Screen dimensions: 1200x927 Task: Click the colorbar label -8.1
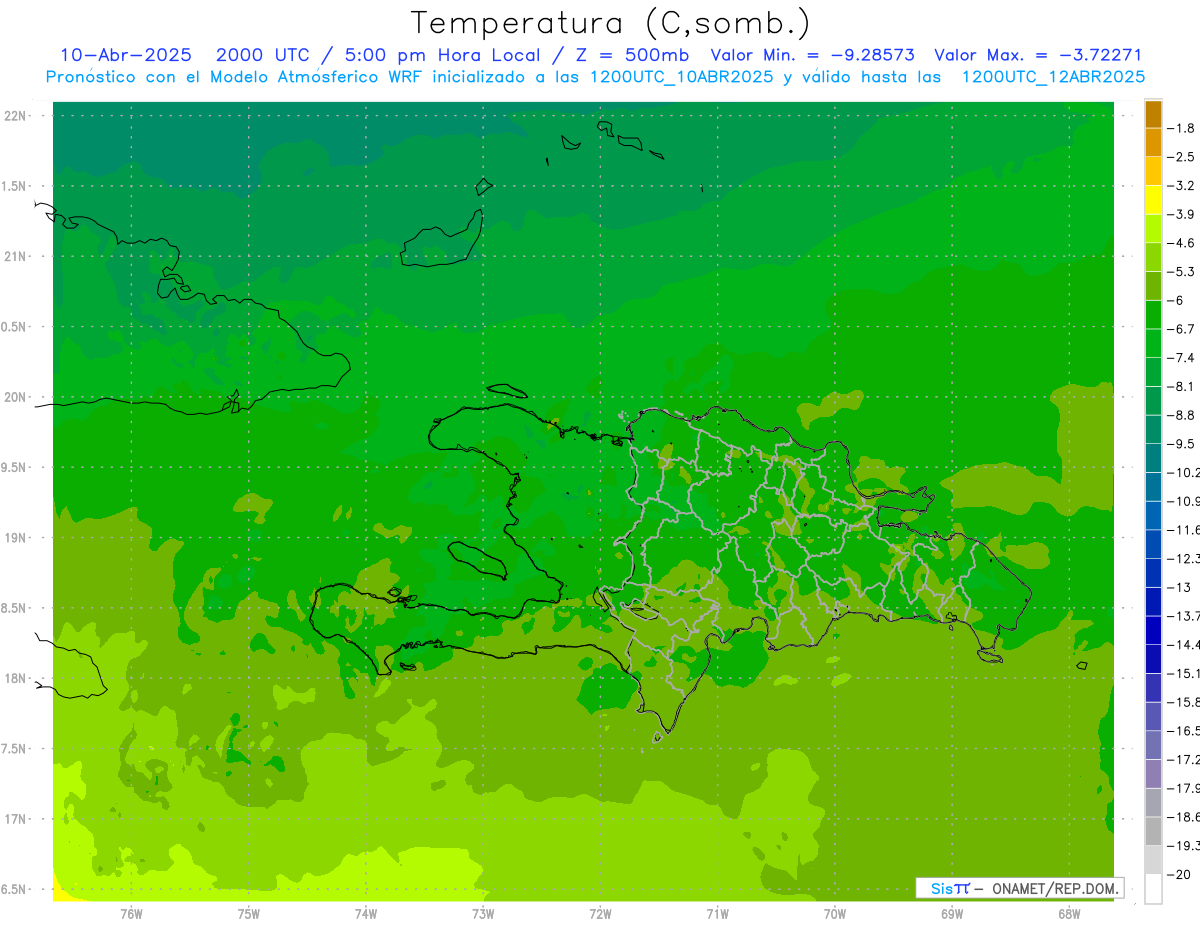pyautogui.click(x=1181, y=386)
